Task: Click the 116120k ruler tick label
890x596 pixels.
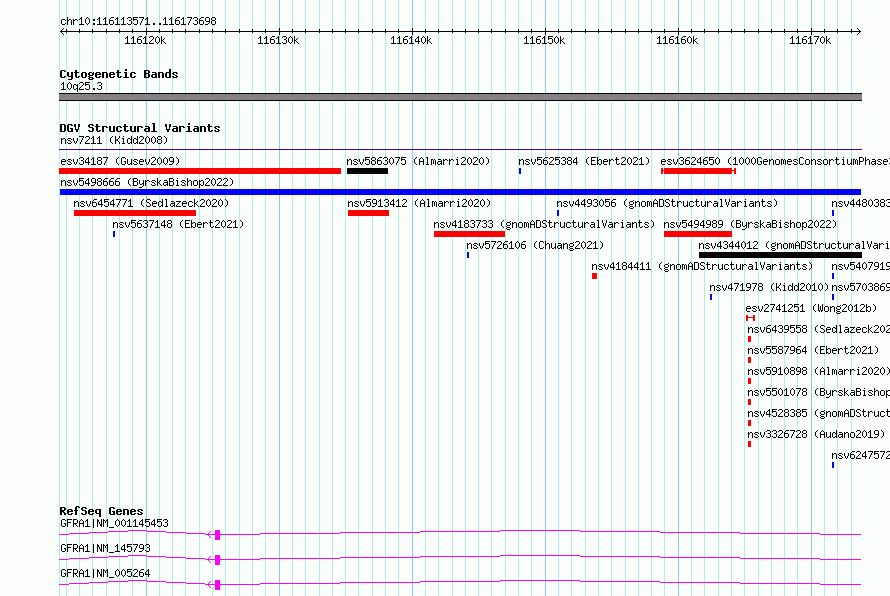Action: [145, 40]
